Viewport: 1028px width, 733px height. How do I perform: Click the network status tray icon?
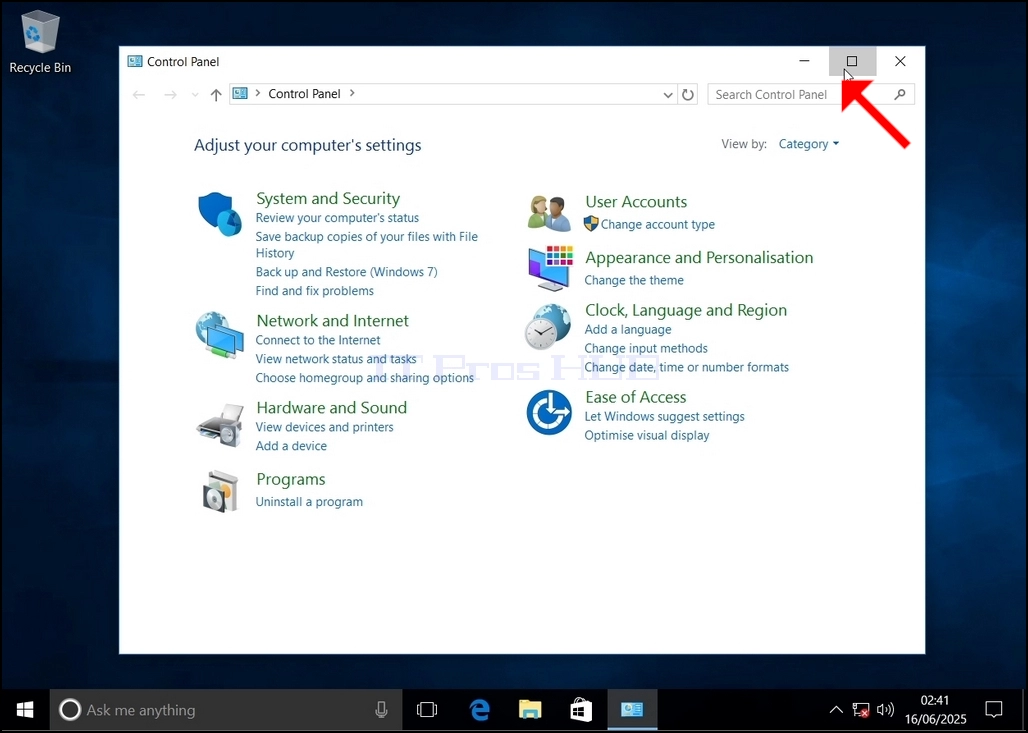pos(860,709)
